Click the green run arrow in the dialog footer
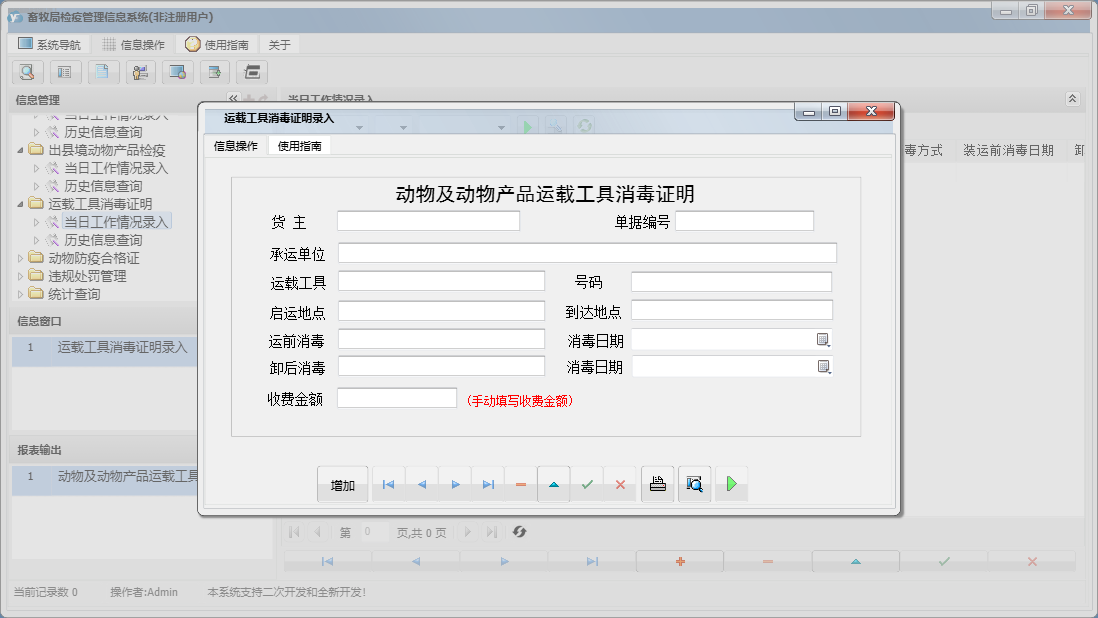This screenshot has width=1098, height=618. (731, 483)
